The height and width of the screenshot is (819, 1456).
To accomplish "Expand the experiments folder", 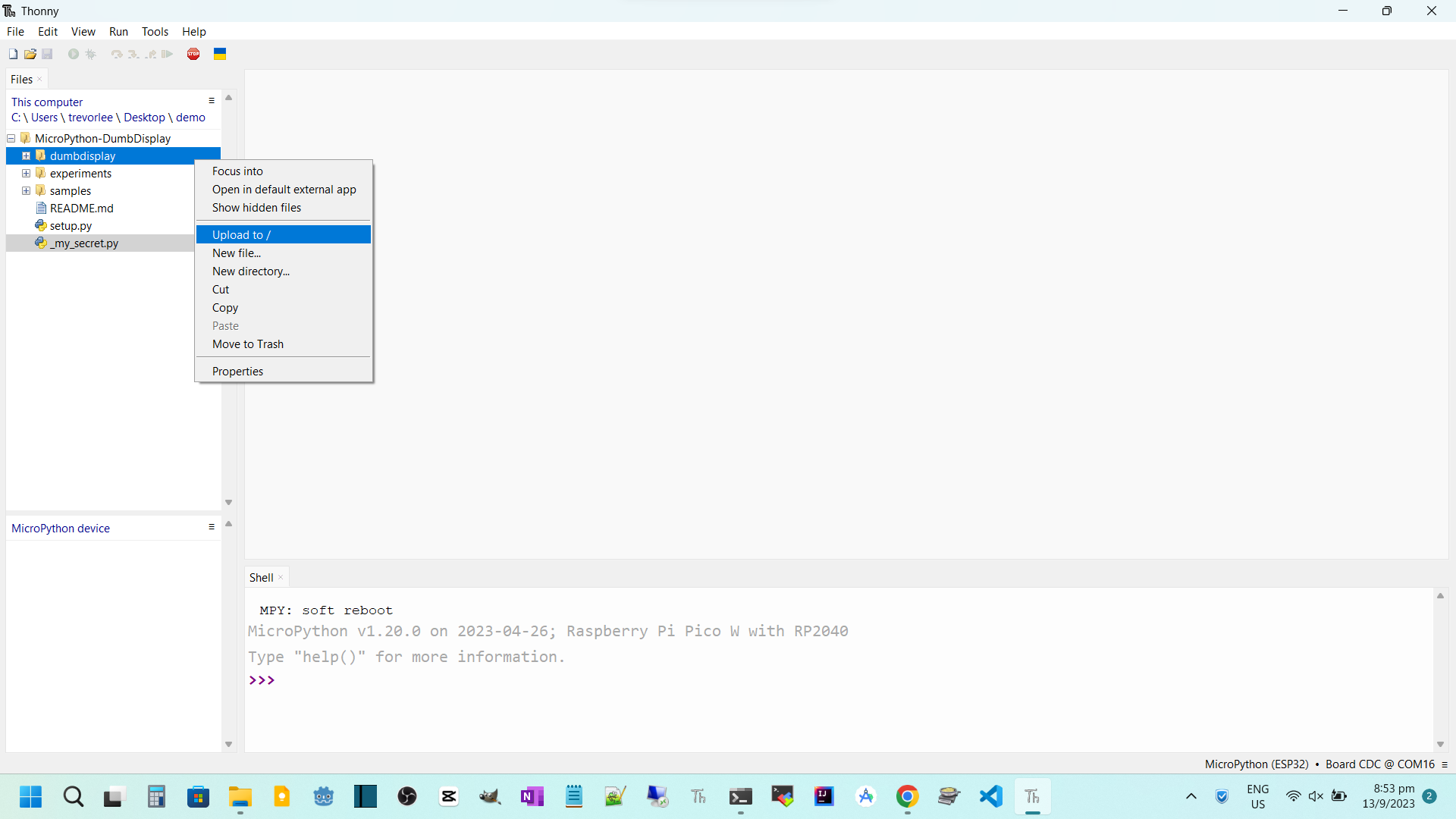I will (27, 173).
